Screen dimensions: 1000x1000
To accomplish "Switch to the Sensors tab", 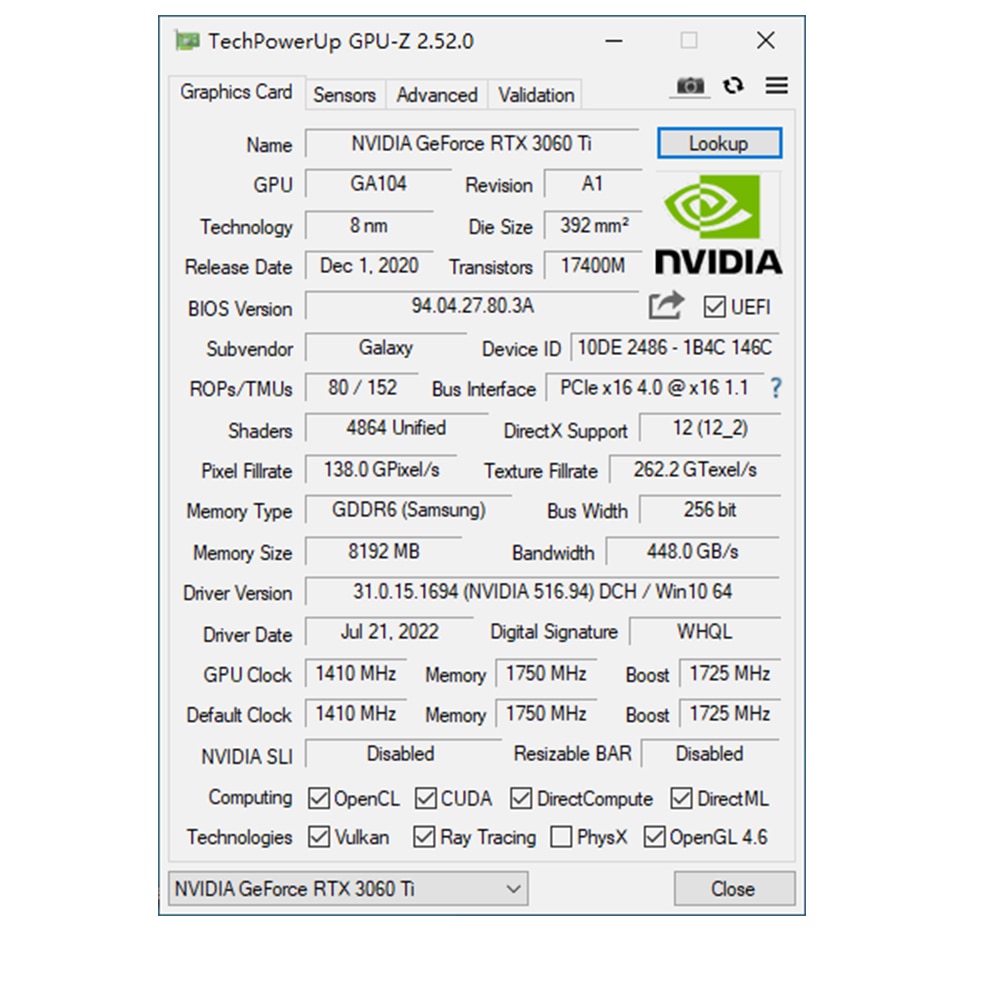I will [344, 95].
